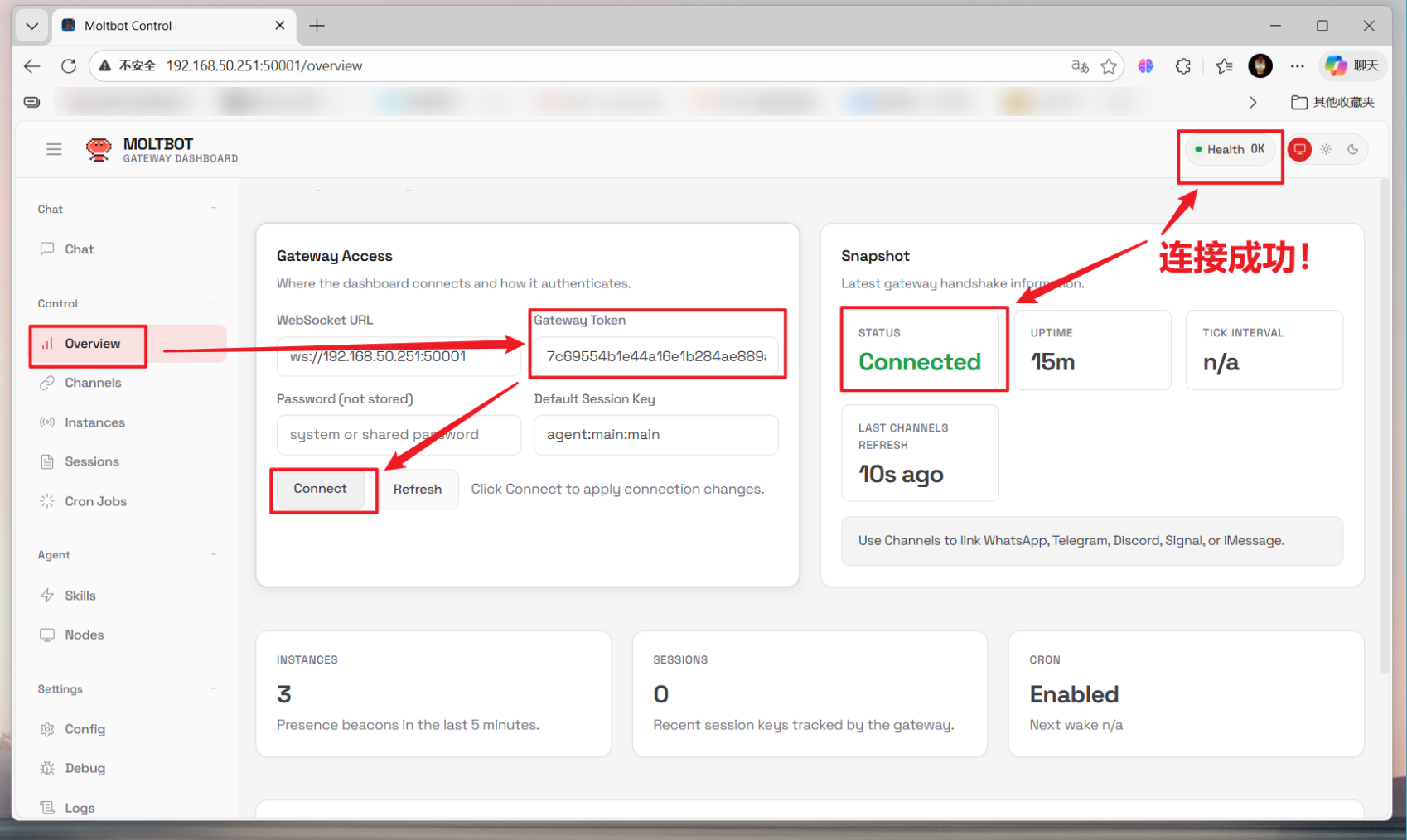Select the system theme monitor icon
Image resolution: width=1407 pixels, height=840 pixels.
pyautogui.click(x=1299, y=149)
